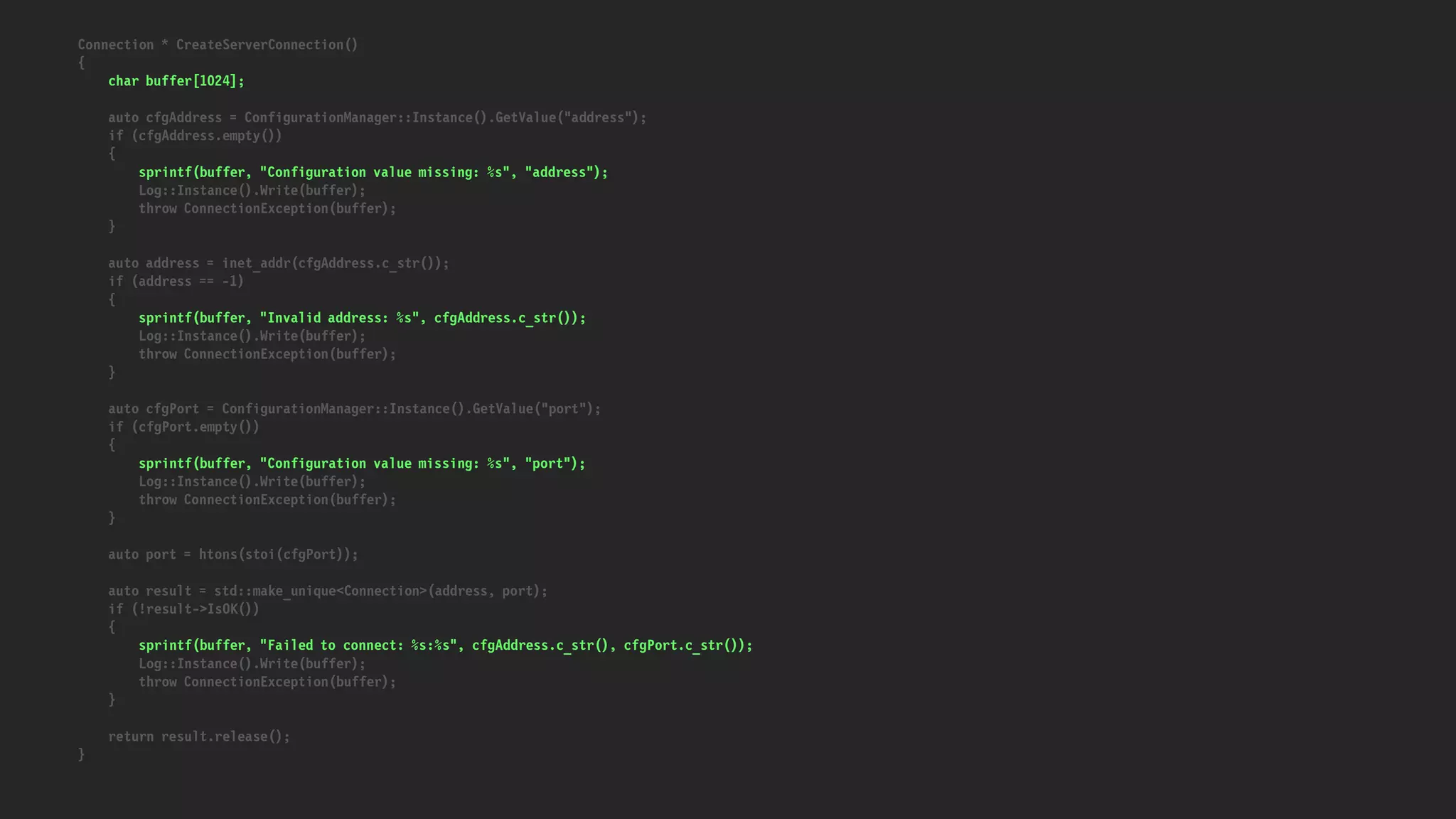
Task: Place cursor on 'if (cfgPort.empty())' line
Action: [184, 427]
